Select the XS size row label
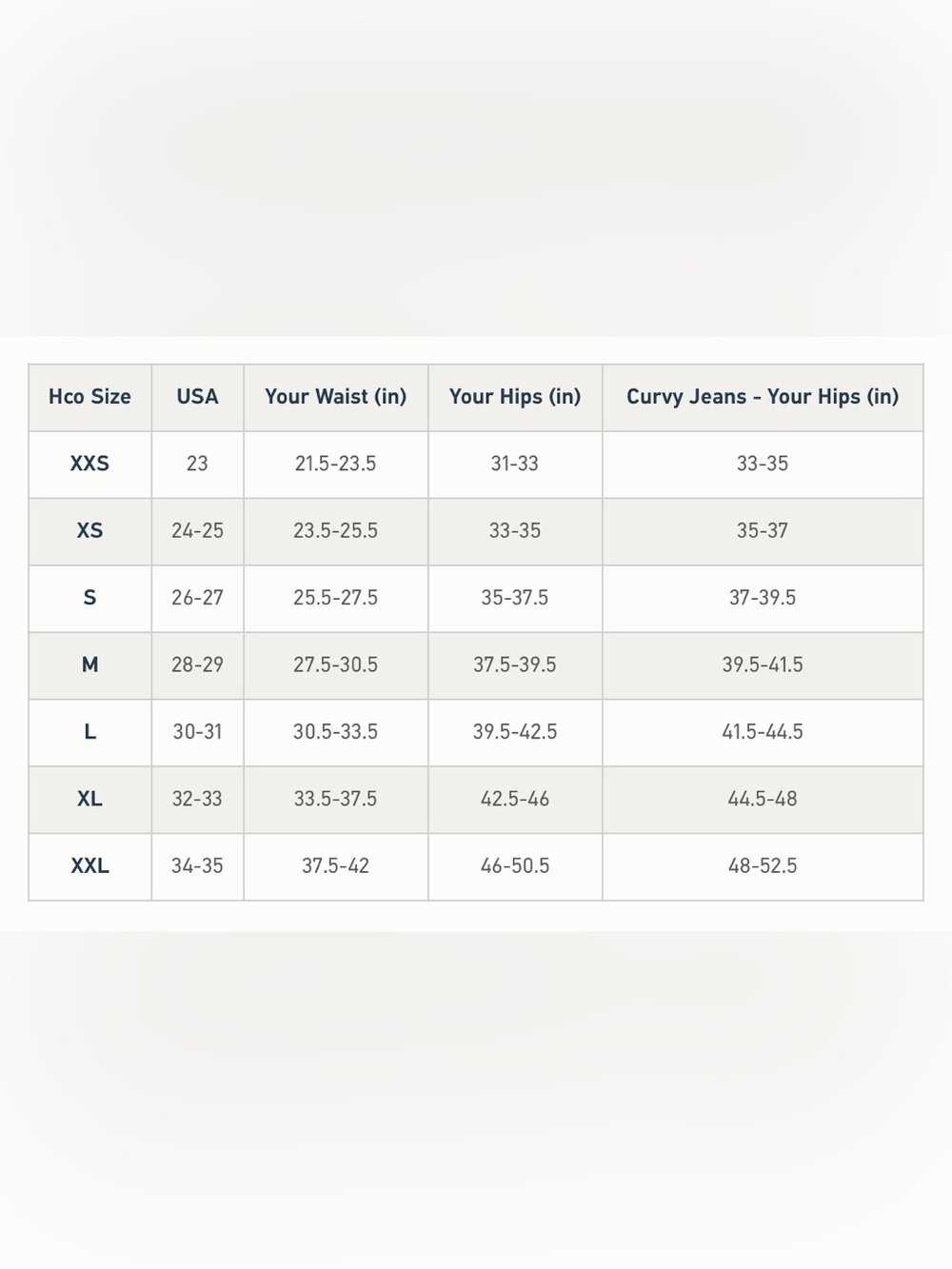 (89, 531)
